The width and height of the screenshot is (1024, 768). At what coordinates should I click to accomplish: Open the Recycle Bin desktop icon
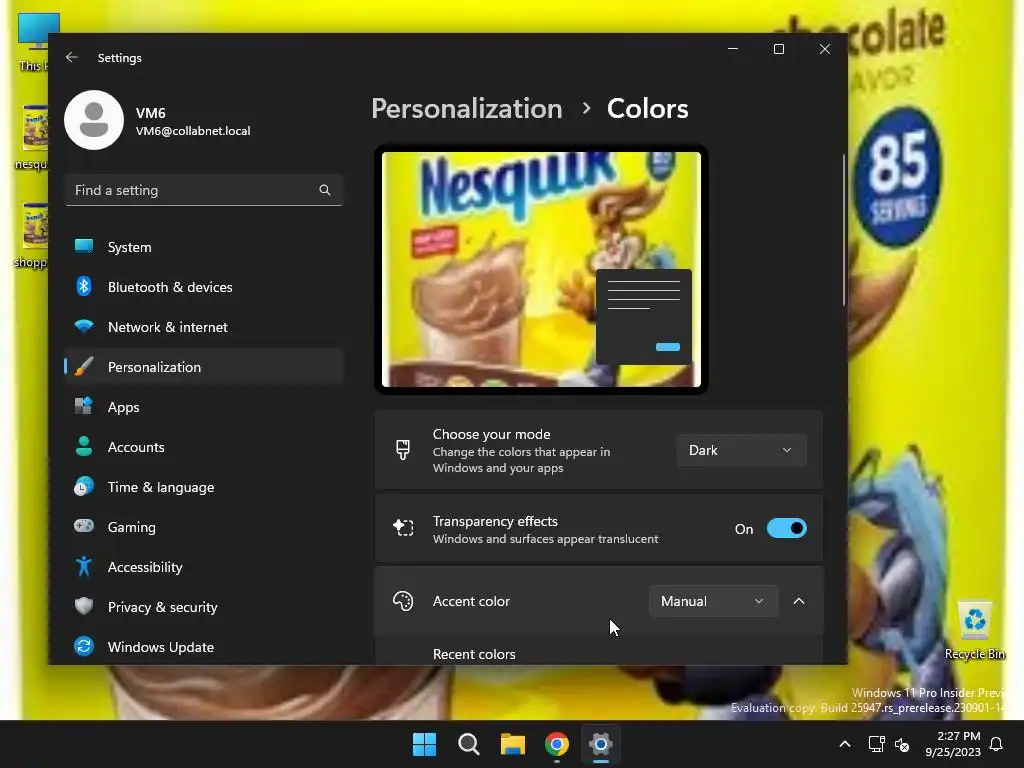(974, 631)
